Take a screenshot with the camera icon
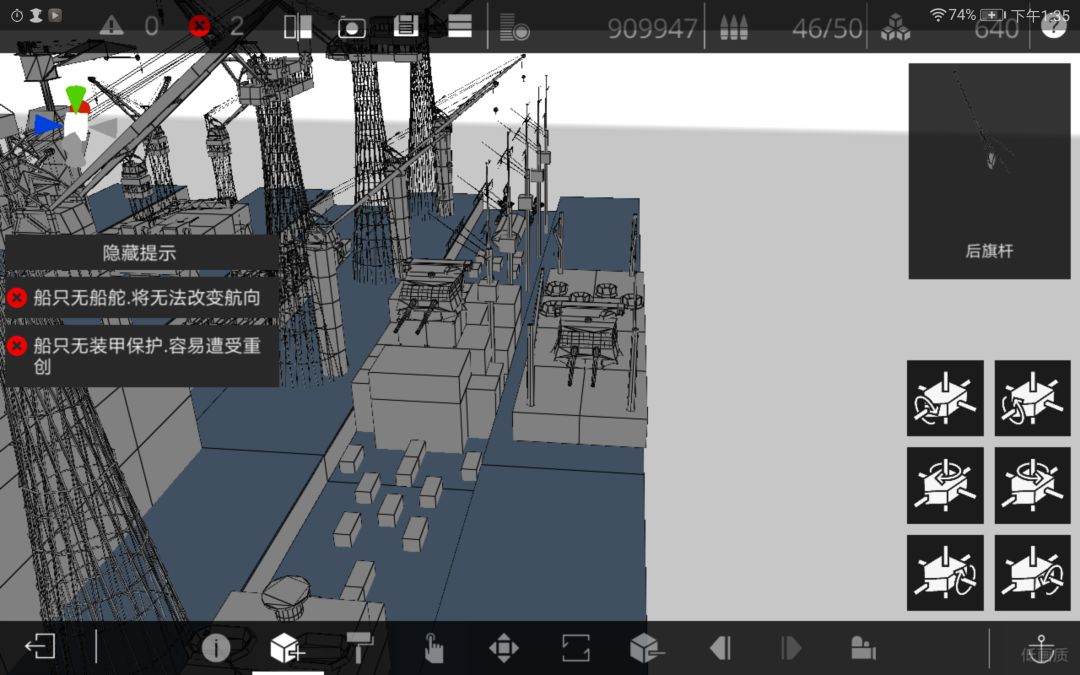1080x675 pixels. (352, 28)
